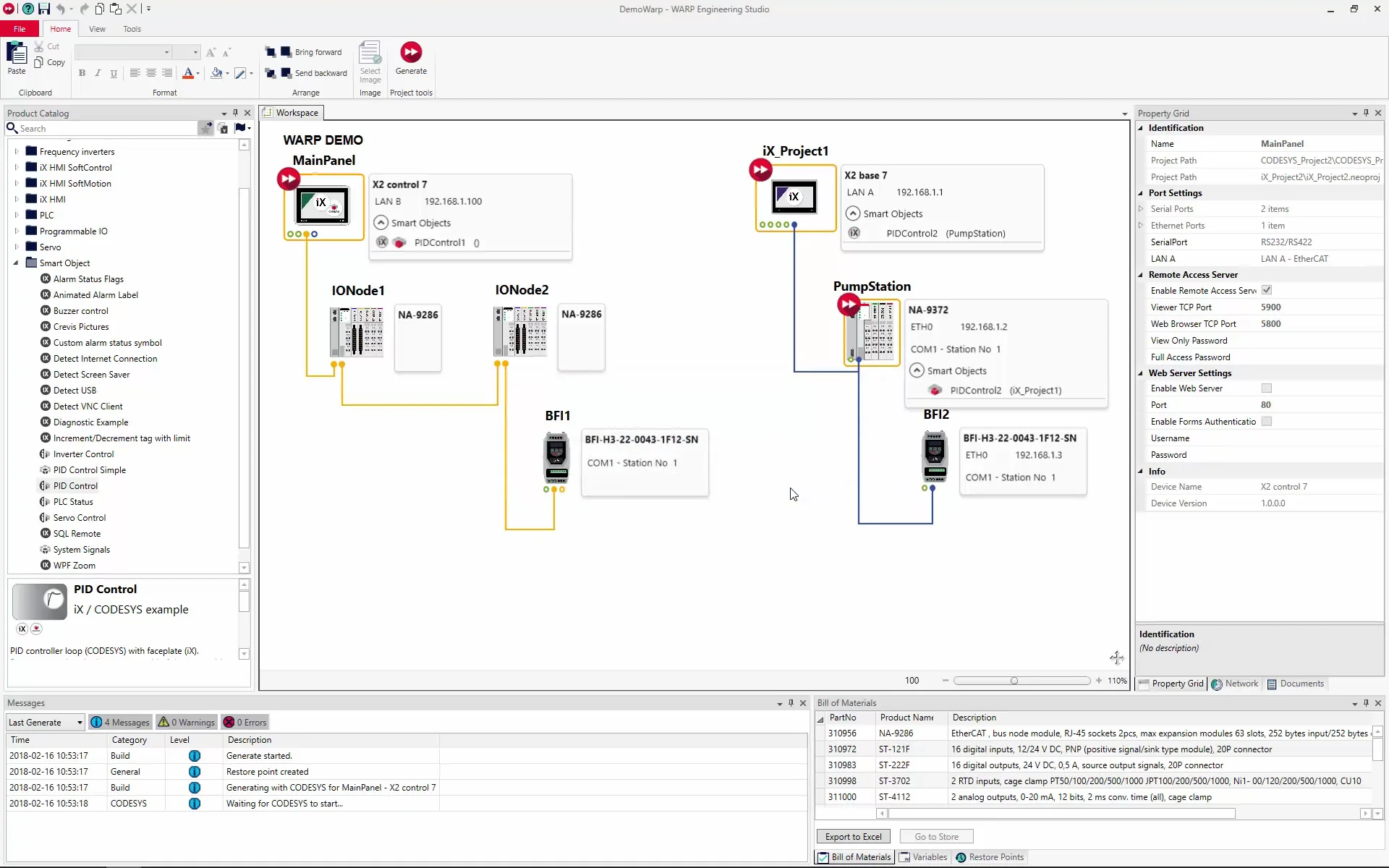Align text left
Screen dimensions: 1389x868
(x=135, y=73)
